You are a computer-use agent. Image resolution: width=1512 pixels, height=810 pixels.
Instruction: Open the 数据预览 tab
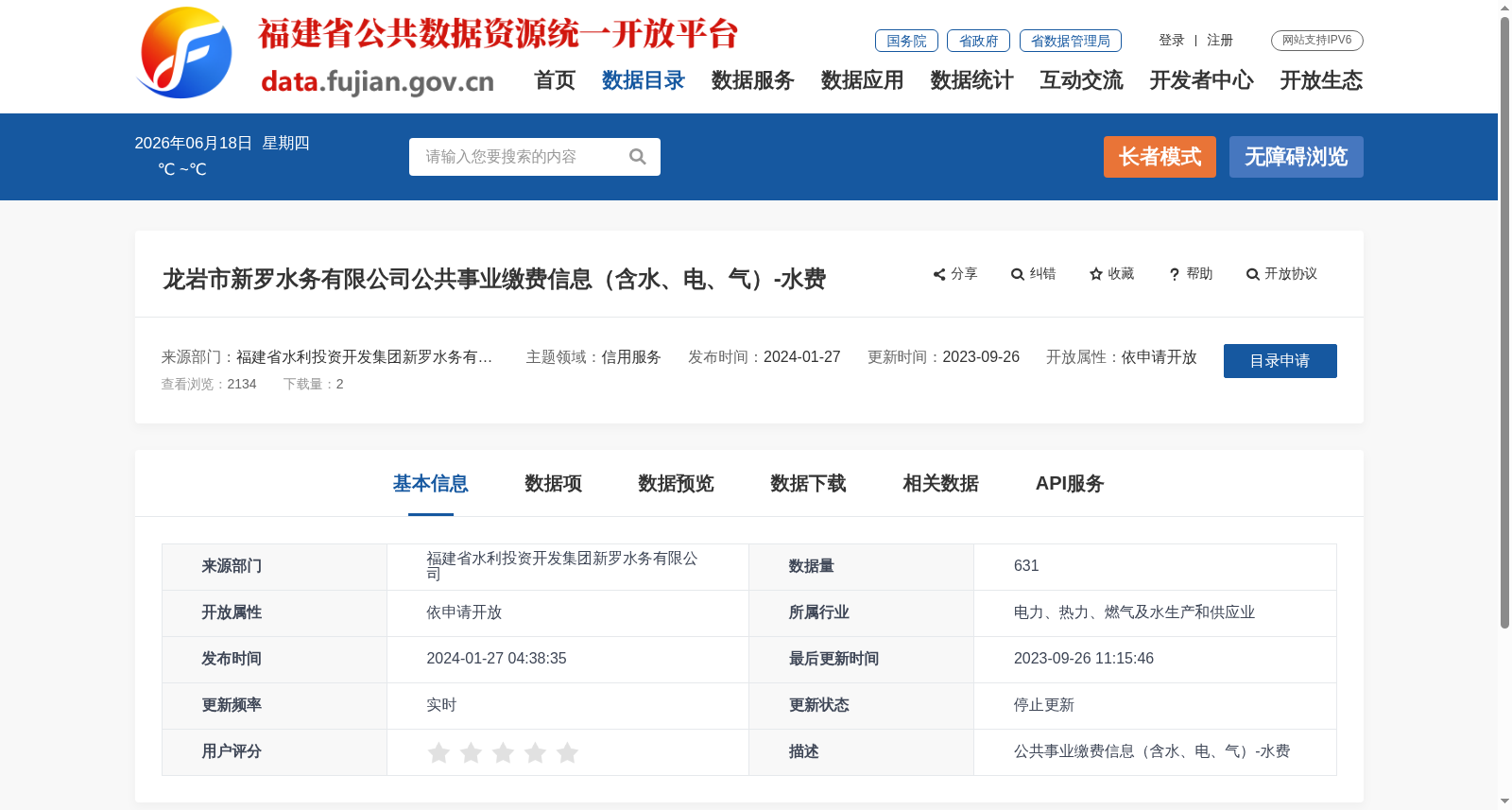coord(677,484)
